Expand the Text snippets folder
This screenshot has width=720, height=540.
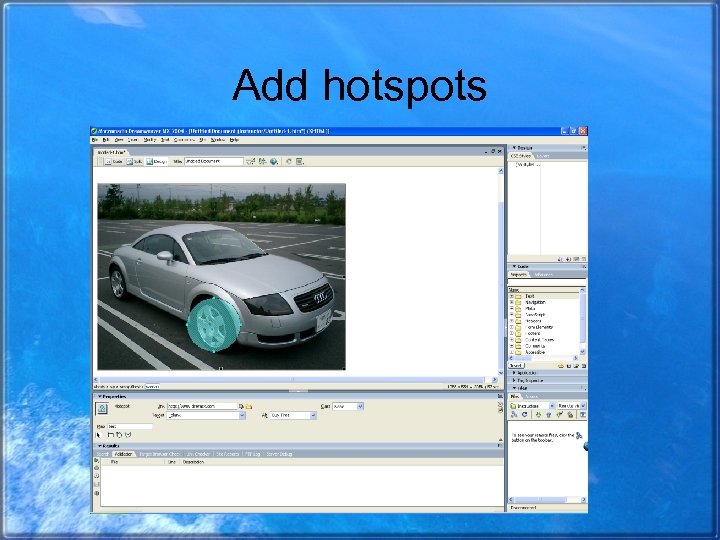512,296
